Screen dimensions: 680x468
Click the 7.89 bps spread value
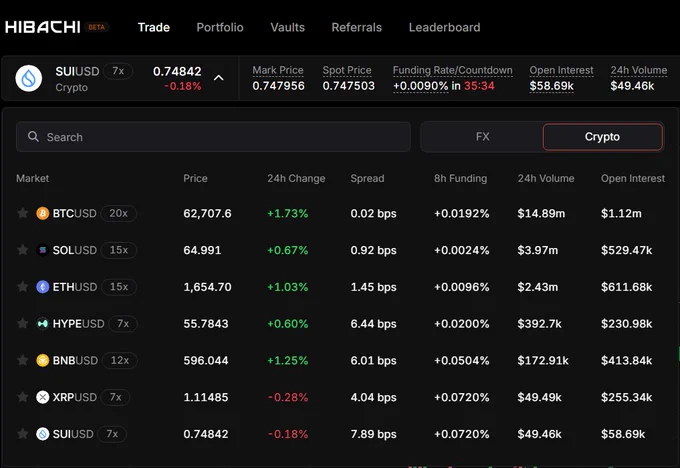click(373, 434)
